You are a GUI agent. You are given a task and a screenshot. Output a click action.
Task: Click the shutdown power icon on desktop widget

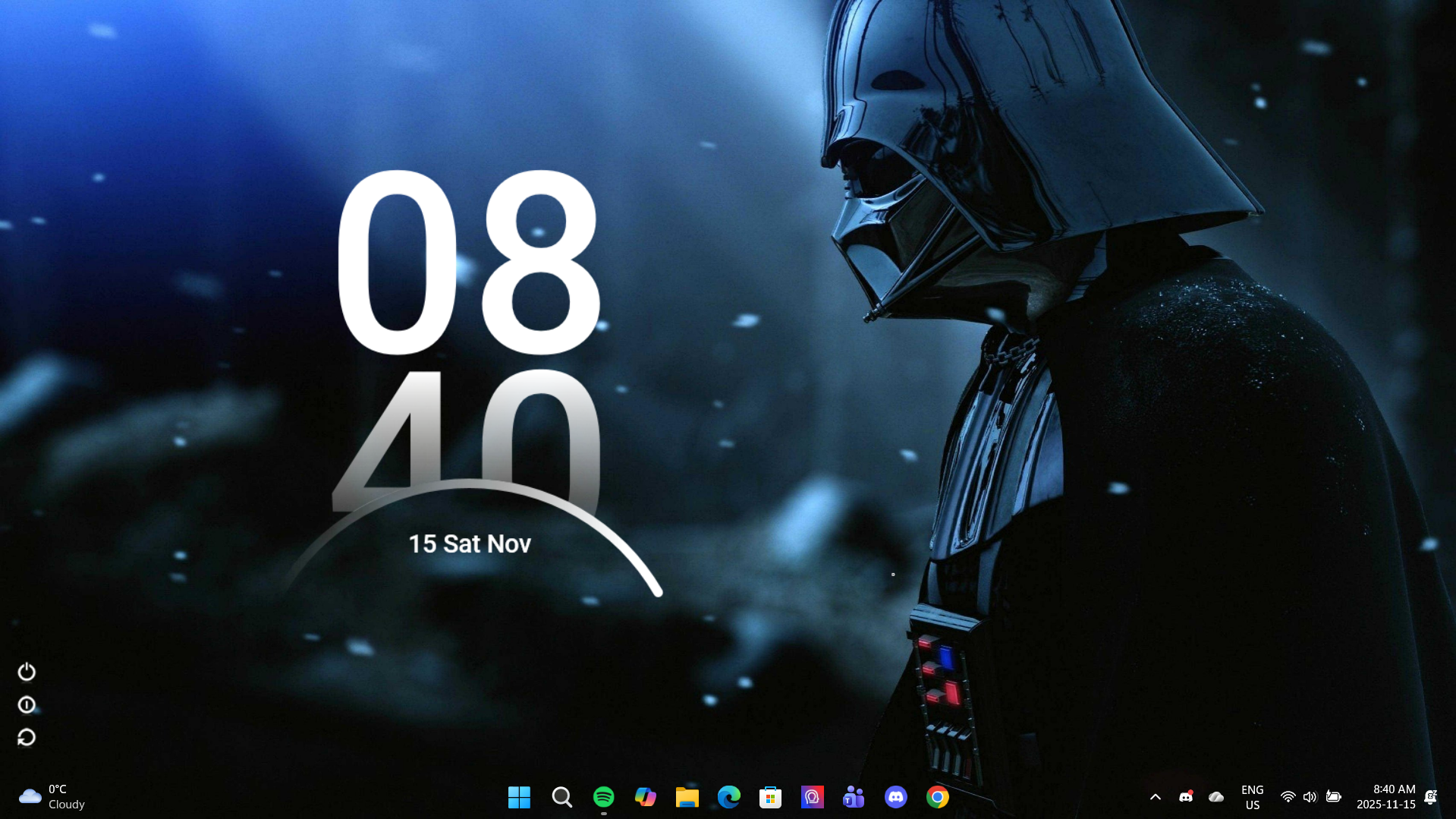click(27, 672)
